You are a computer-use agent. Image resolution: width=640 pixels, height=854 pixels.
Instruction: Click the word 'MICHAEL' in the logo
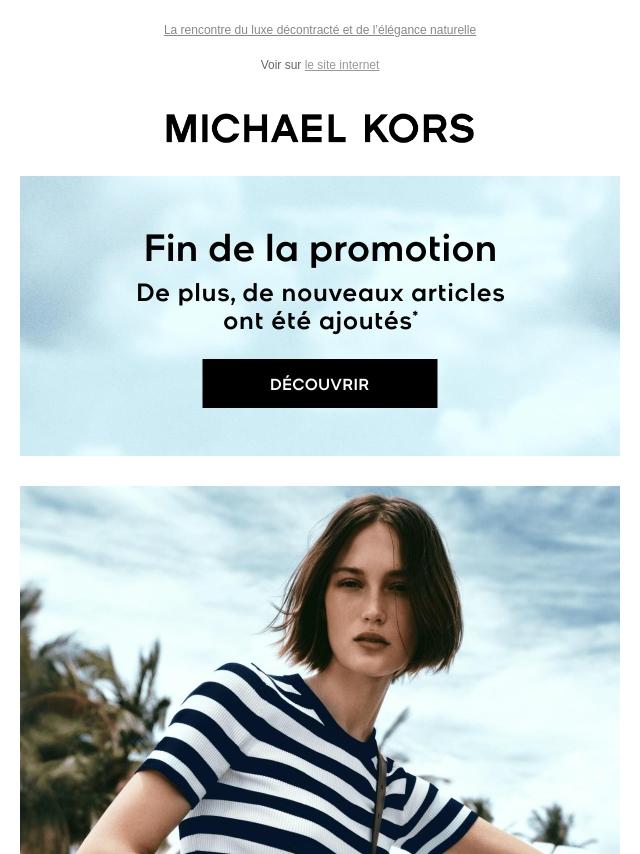[255, 129]
